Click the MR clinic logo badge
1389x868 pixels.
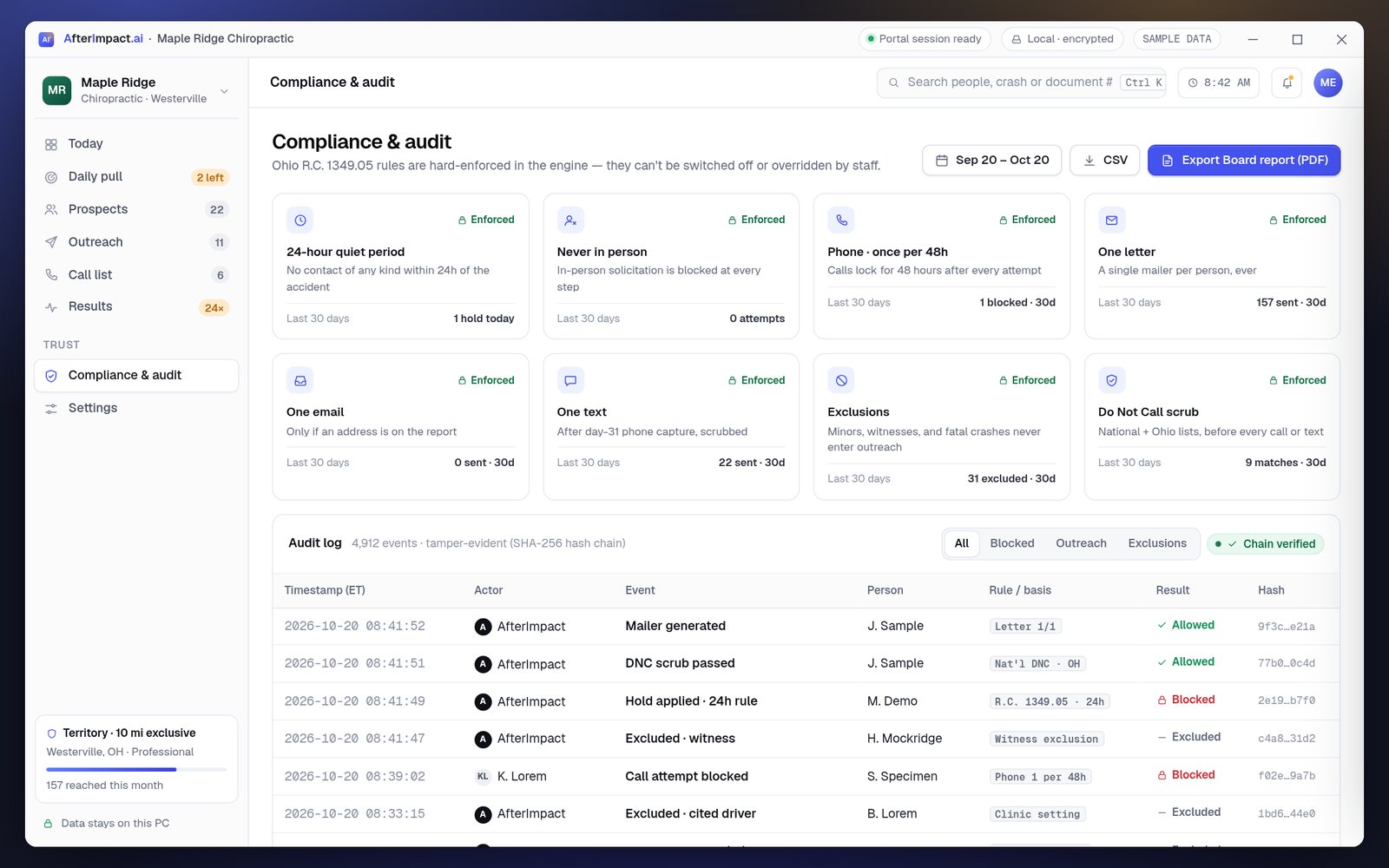pyautogui.click(x=56, y=90)
